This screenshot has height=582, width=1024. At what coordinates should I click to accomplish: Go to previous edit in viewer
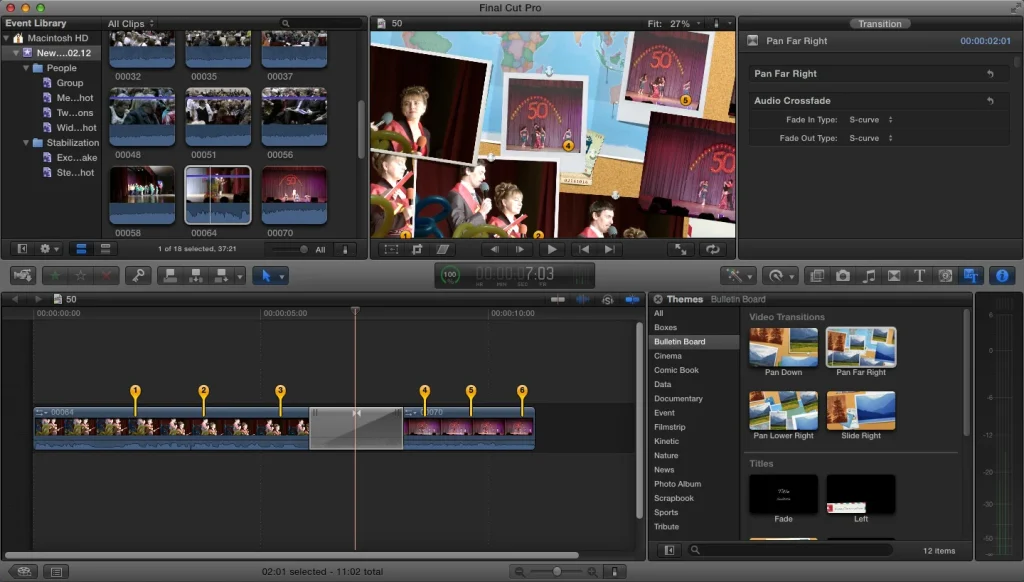point(584,249)
